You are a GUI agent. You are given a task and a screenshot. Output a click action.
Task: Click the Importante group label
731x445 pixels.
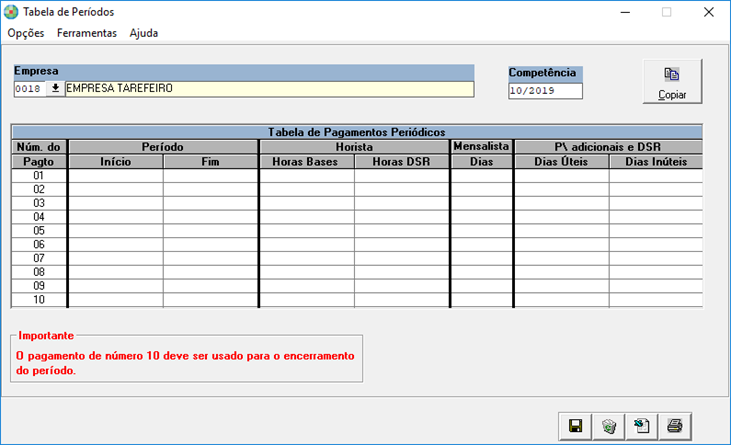[46, 335]
